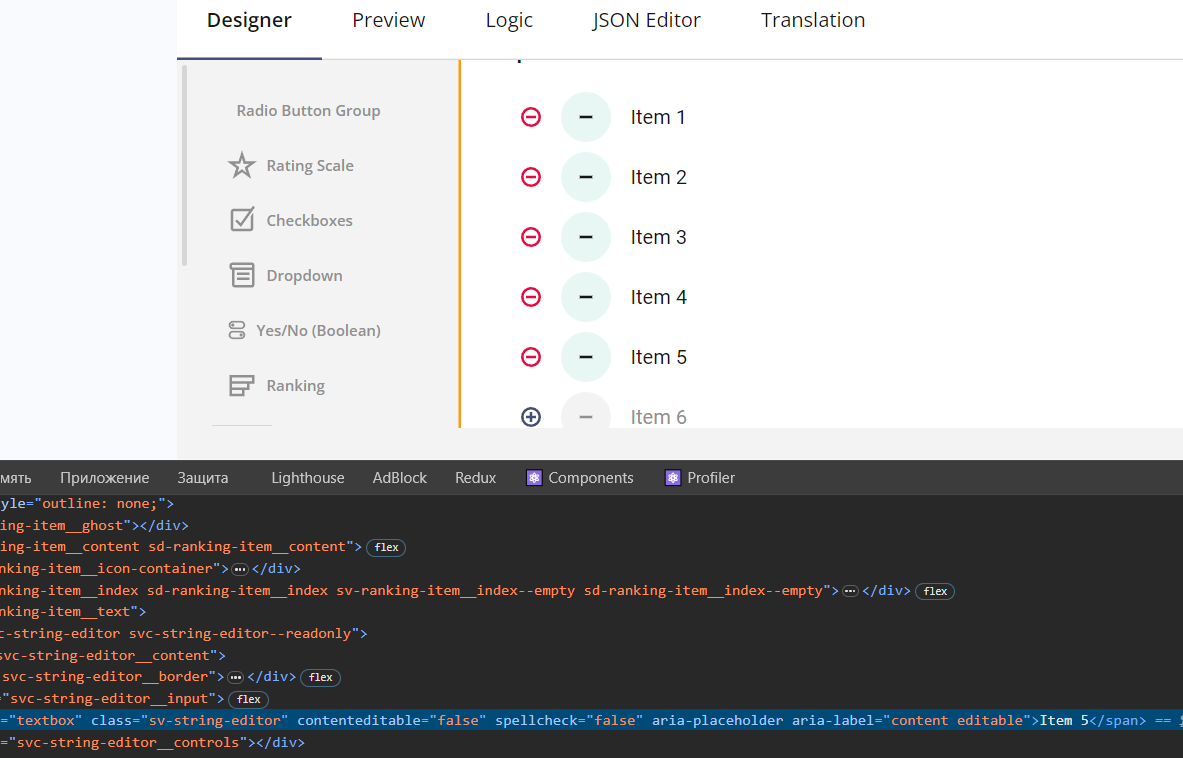Open the Lighthouse panel in DevTools

click(x=307, y=478)
